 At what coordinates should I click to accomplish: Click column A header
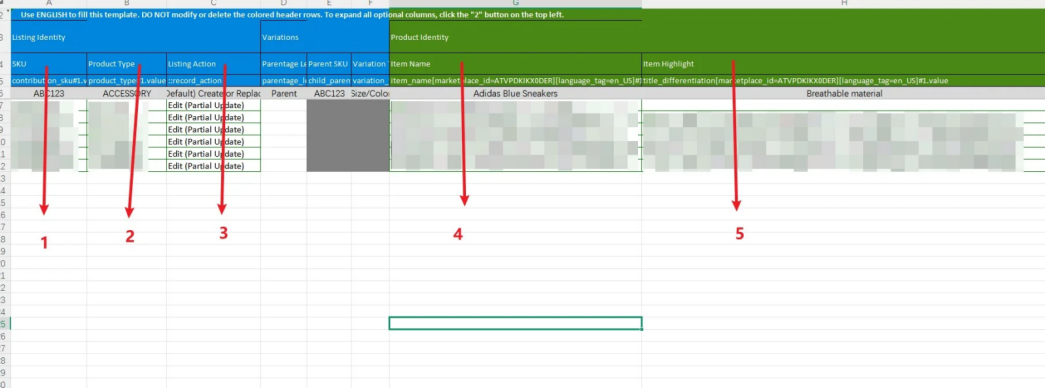click(49, 3)
